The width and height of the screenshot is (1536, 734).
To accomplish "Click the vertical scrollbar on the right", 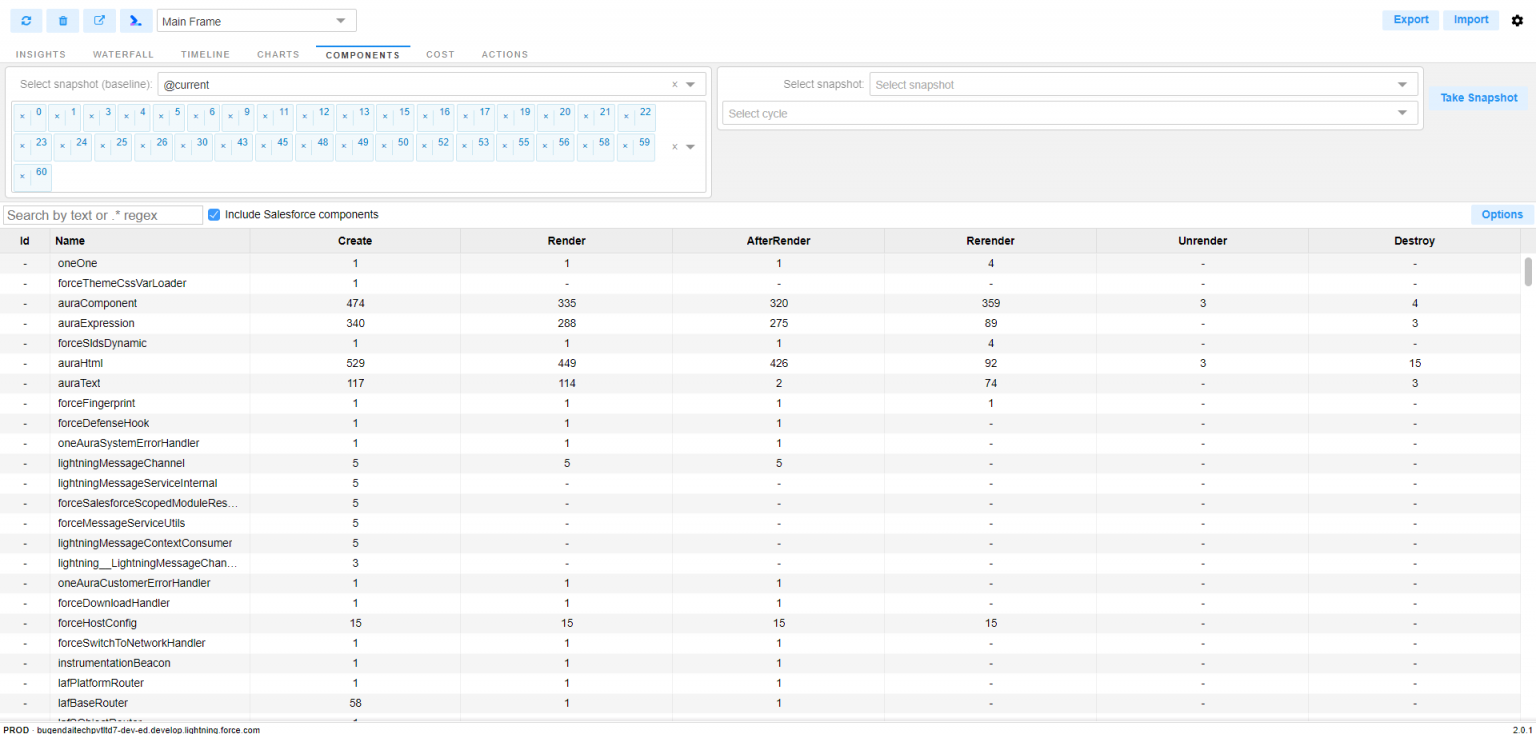I will (1528, 270).
